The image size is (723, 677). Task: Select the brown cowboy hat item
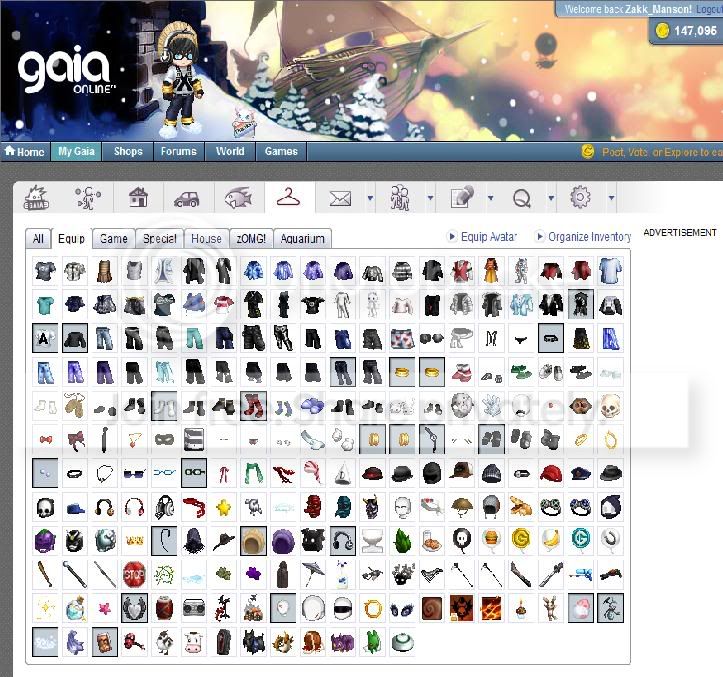point(462,473)
